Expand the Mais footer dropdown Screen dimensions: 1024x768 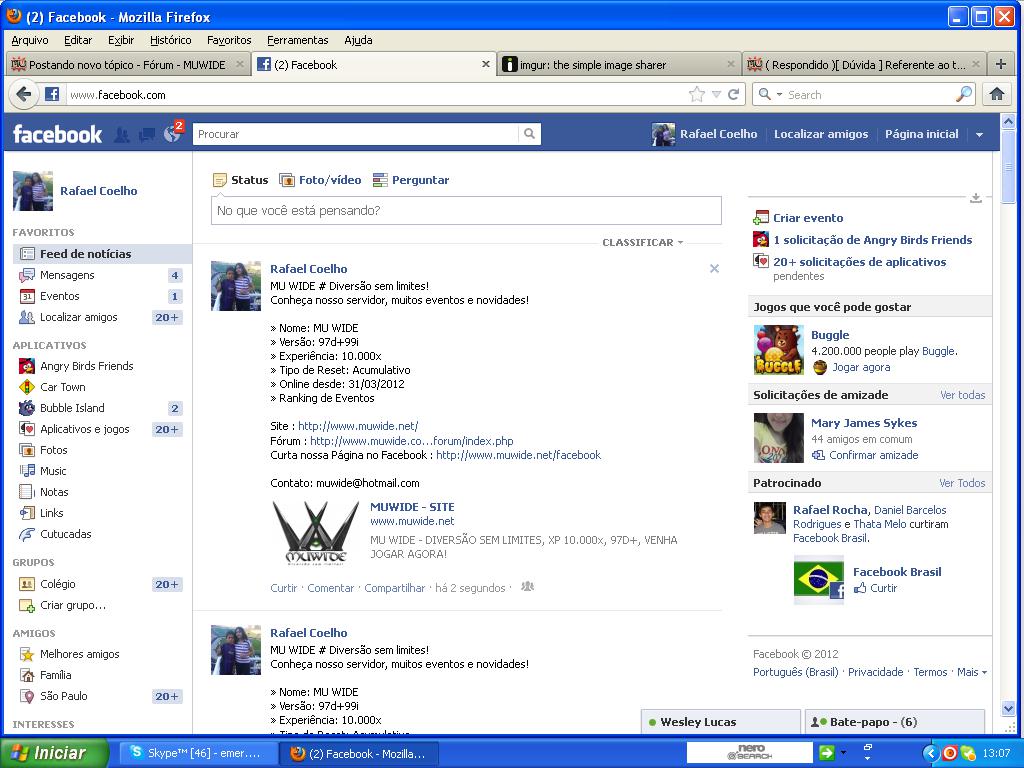pyautogui.click(x=972, y=672)
